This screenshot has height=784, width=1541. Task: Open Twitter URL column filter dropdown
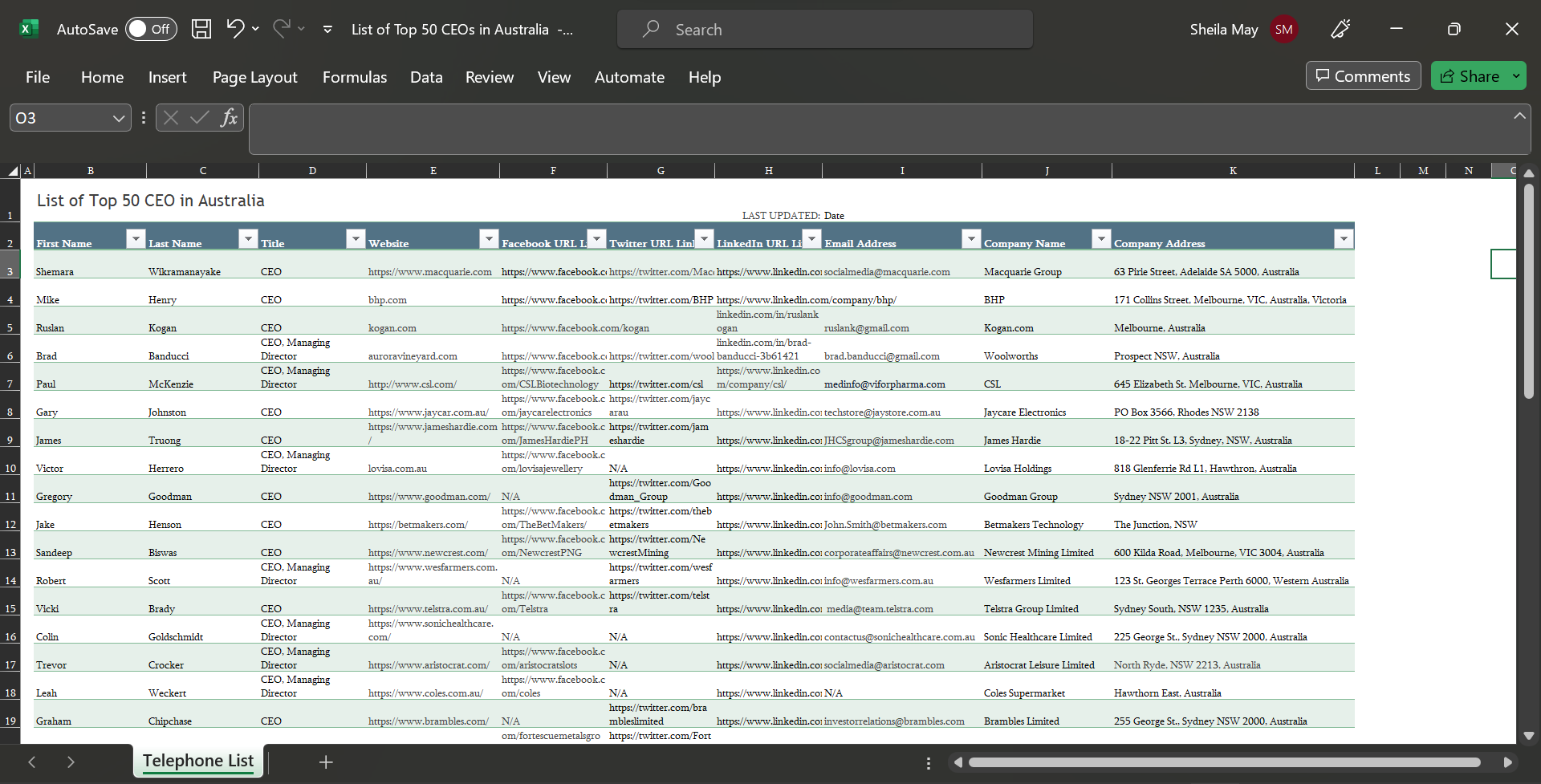pyautogui.click(x=704, y=238)
